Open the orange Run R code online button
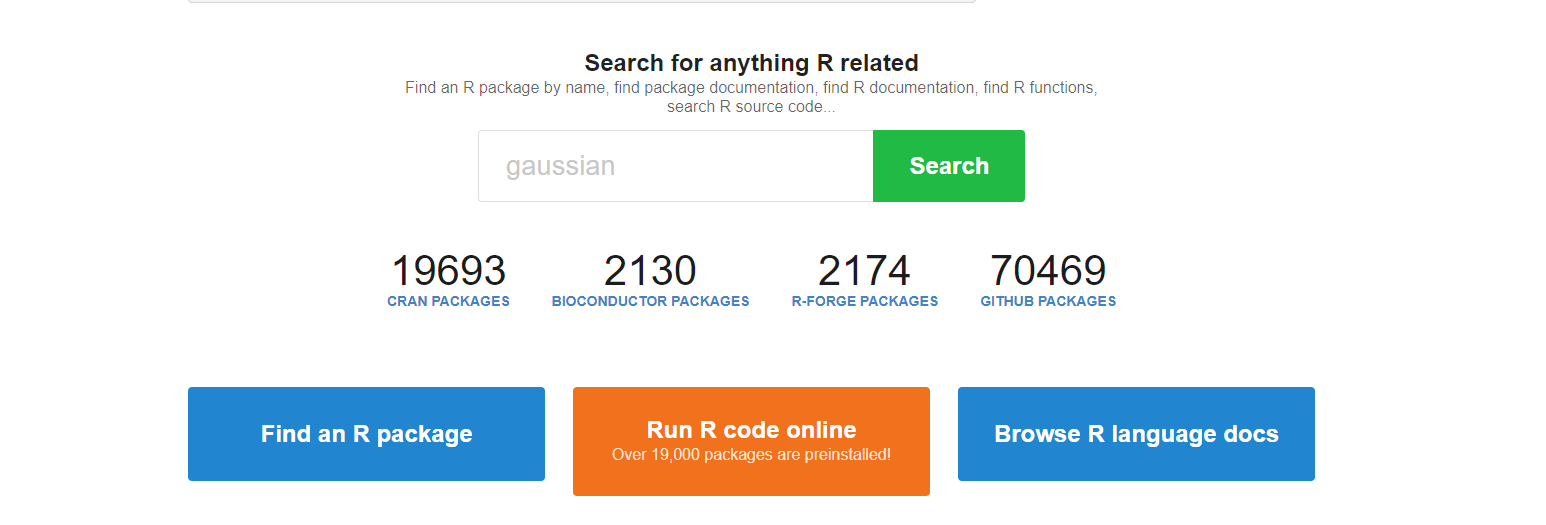This screenshot has width=1546, height=525. pyautogui.click(x=751, y=441)
